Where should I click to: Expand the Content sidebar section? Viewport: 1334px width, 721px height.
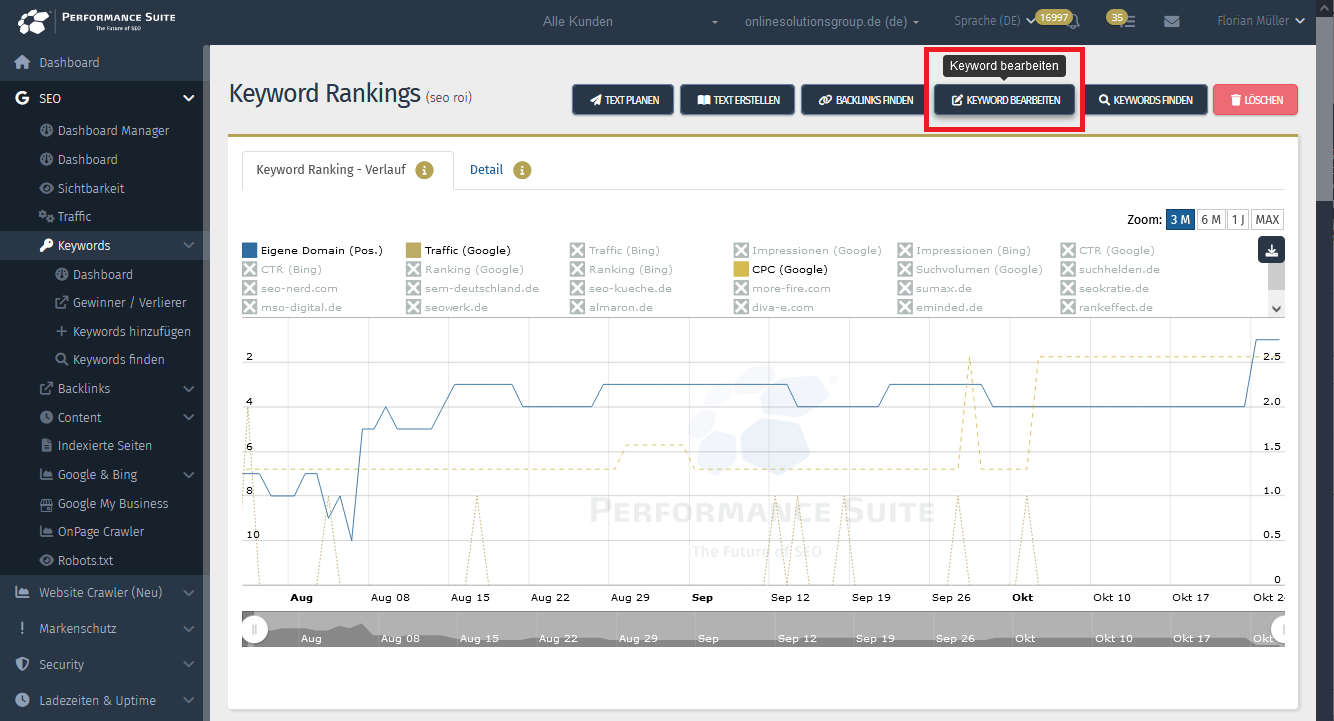[x=188, y=417]
